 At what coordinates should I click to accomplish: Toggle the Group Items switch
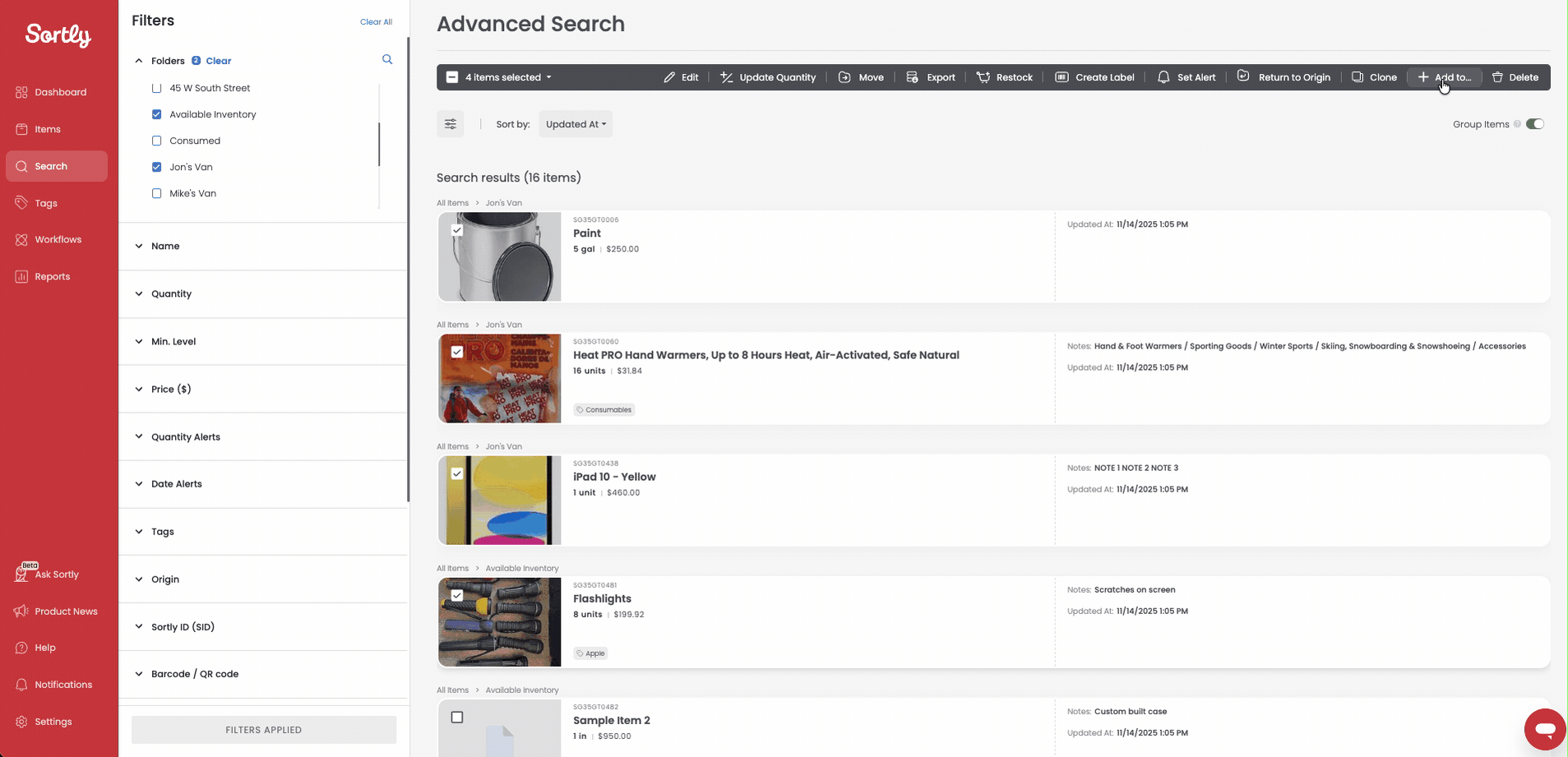click(1534, 124)
